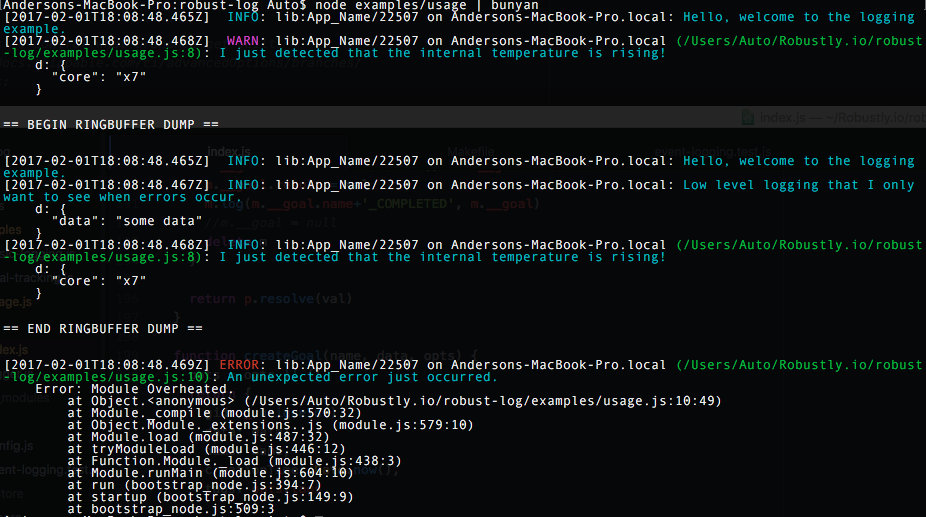
Task: Click the '== BEGIN RINGBUFFER DUMP ==' line
Action: point(111,125)
